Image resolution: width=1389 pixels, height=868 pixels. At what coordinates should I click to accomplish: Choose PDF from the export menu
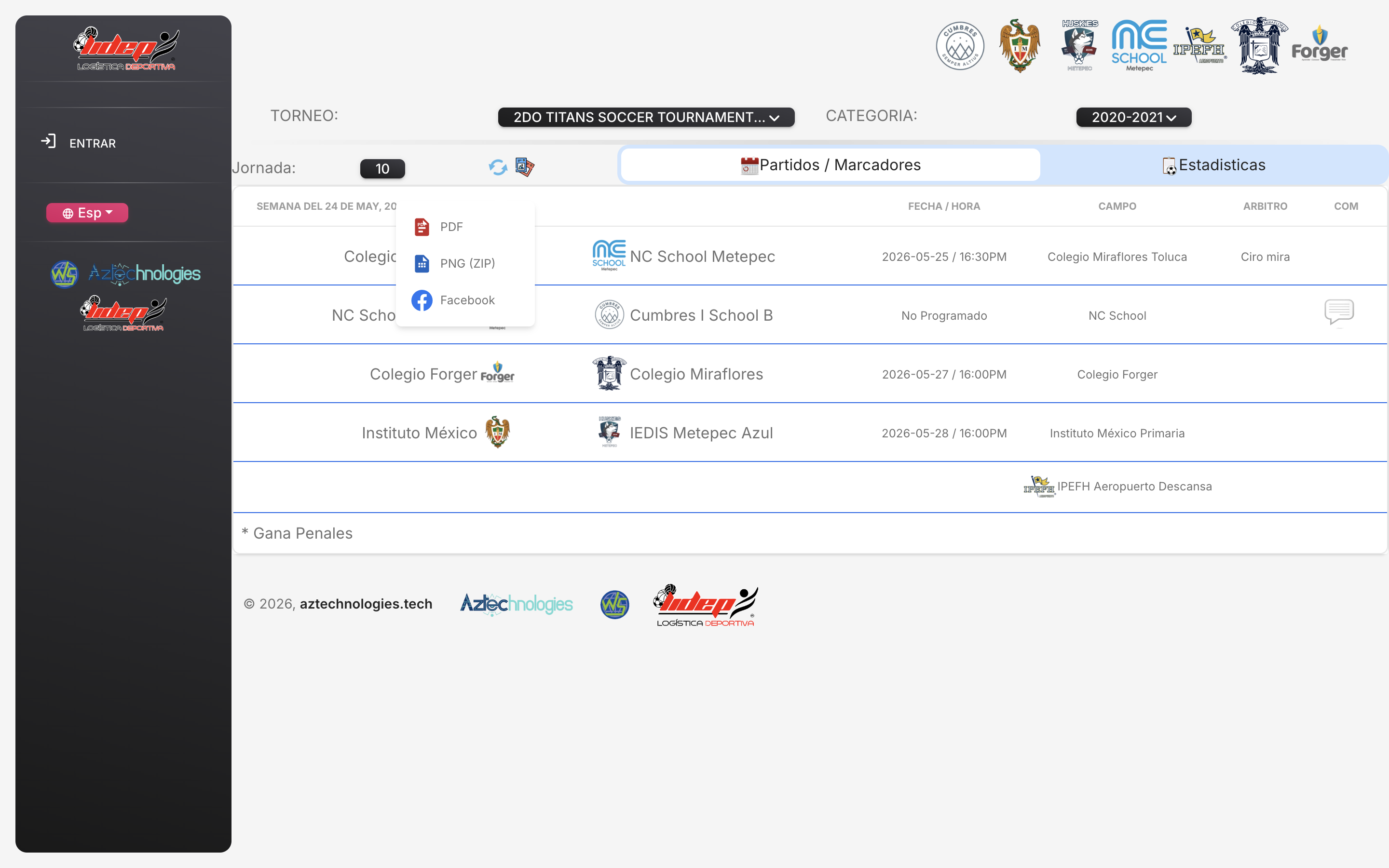pyautogui.click(x=465, y=227)
